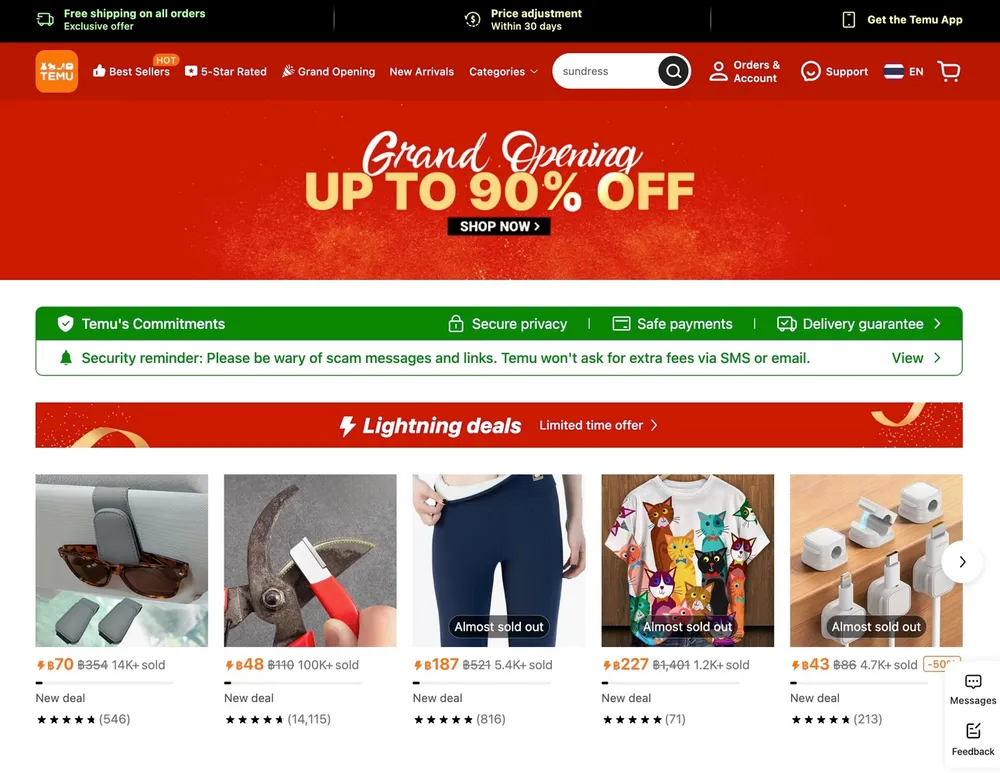Open New Arrivals menu item

422,71
